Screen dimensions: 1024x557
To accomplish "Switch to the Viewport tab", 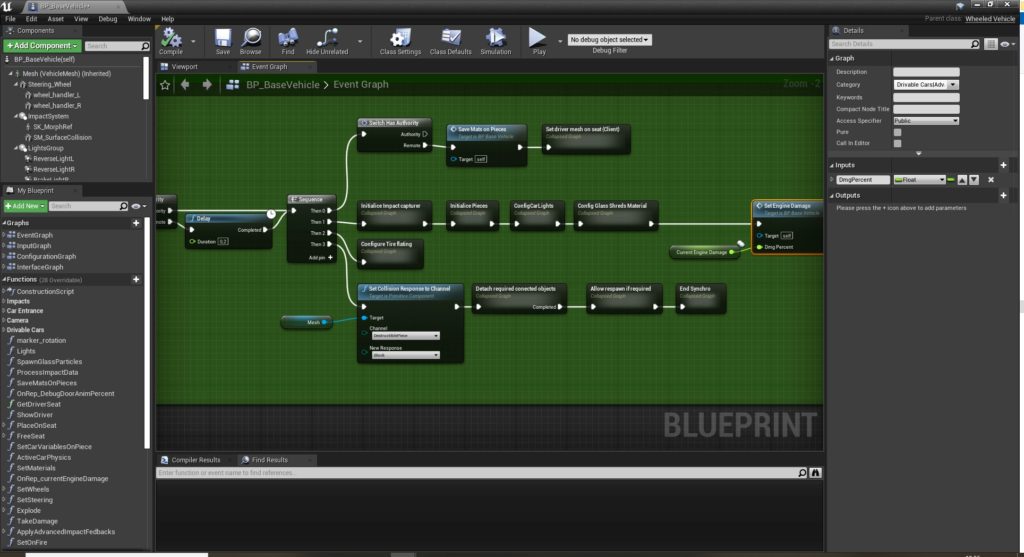I will 184,67.
